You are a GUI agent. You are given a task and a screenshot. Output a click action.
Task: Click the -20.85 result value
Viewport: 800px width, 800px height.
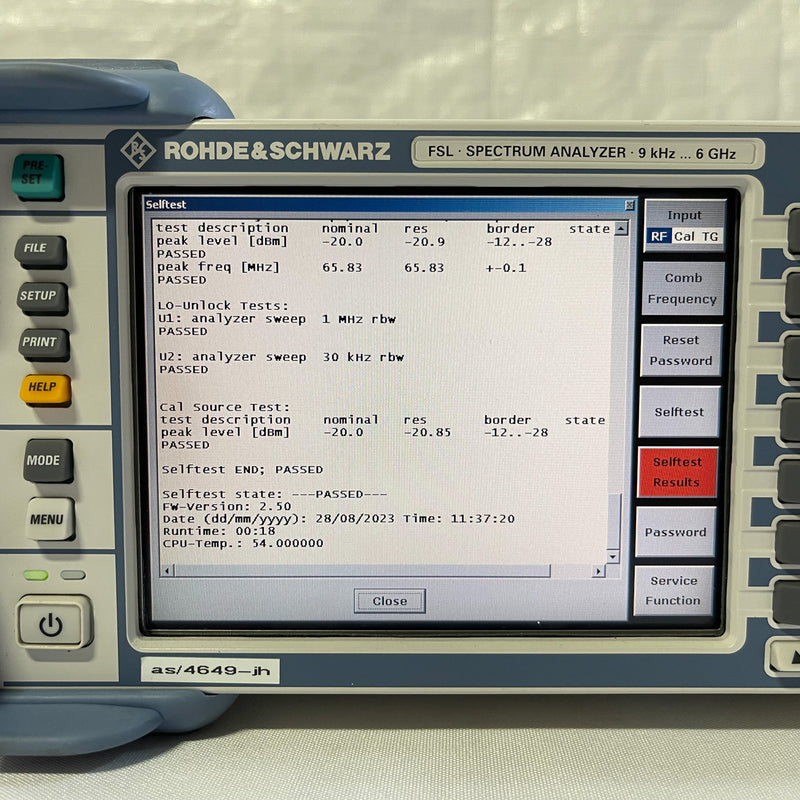click(x=427, y=432)
